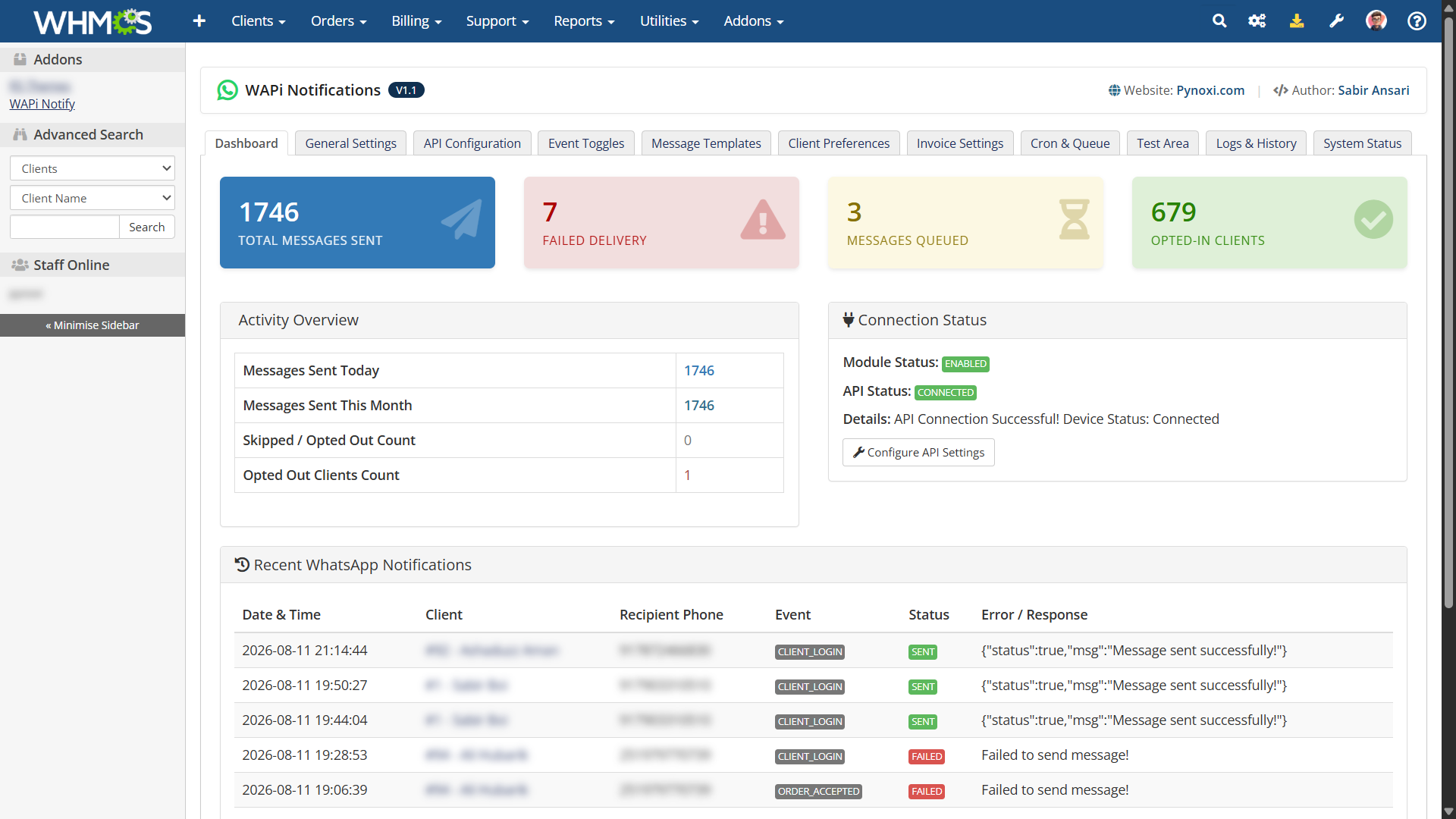
Task: Open the Clients search type dropdown
Action: [x=93, y=168]
